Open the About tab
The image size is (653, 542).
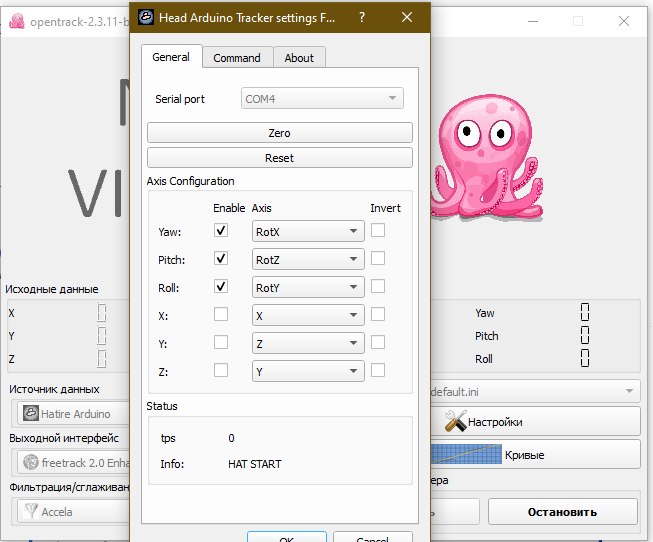[299, 58]
